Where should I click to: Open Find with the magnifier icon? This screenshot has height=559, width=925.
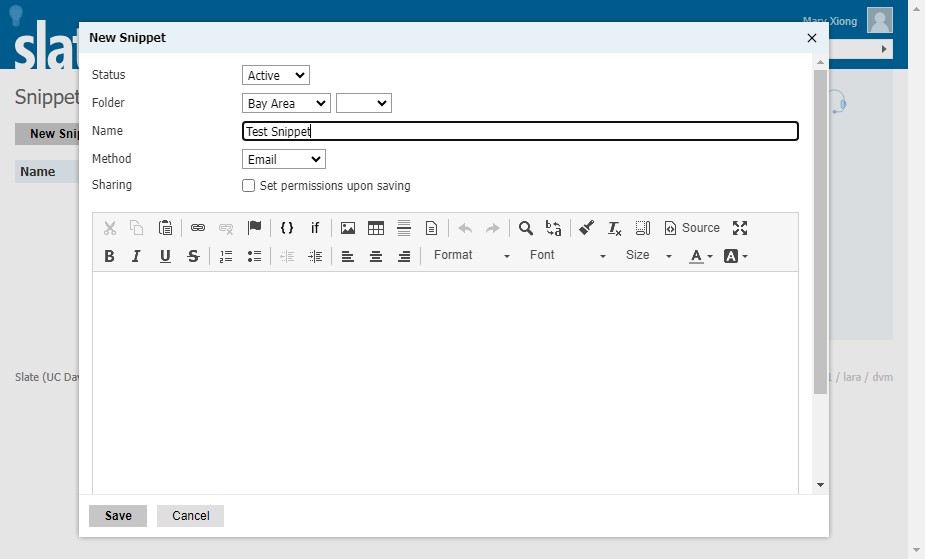point(526,228)
